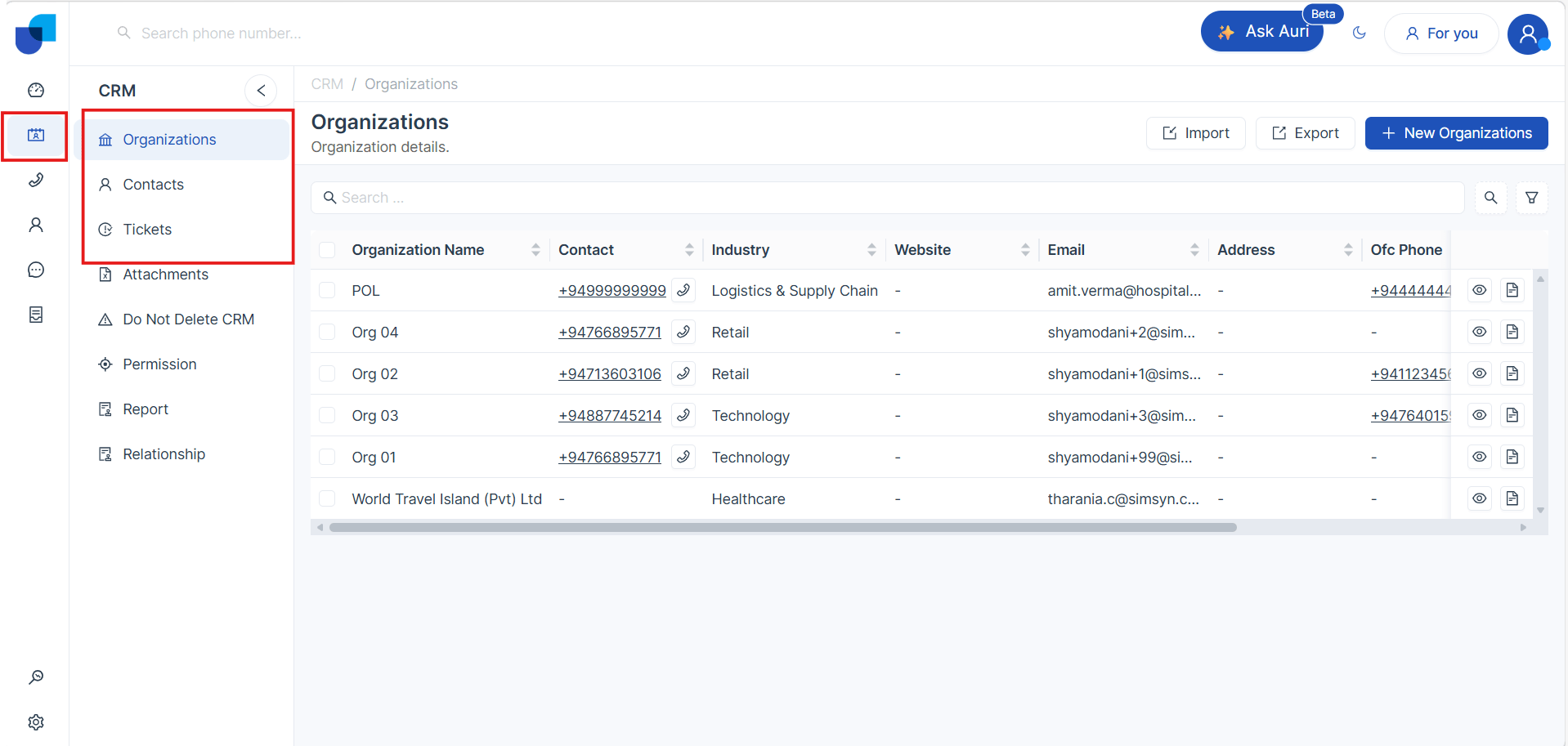The image size is (1568, 746).
Task: Tick the Org 03 row checkbox
Action: click(327, 415)
